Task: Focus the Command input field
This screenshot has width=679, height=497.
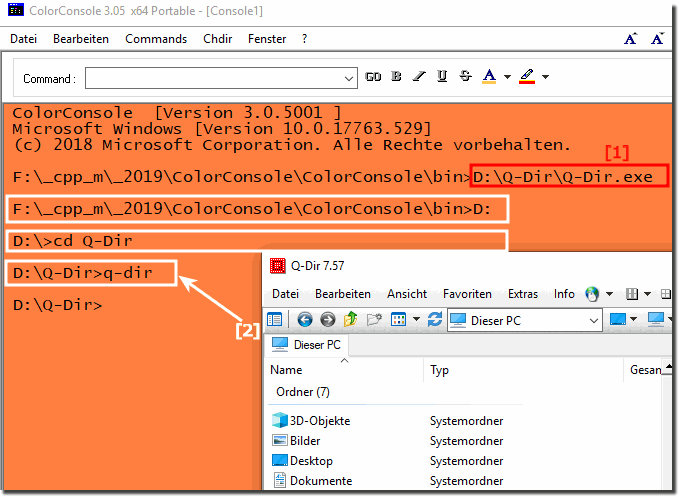Action: click(x=214, y=78)
